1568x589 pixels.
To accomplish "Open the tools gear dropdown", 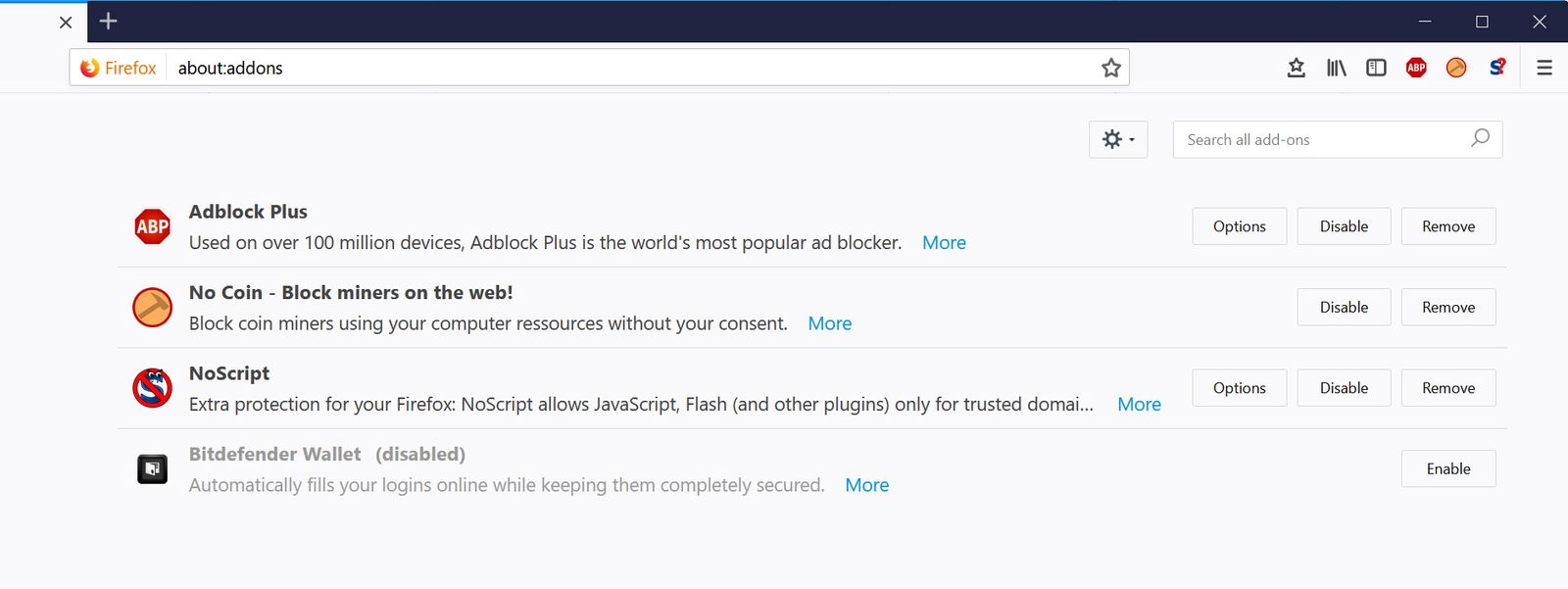I will 1117,139.
